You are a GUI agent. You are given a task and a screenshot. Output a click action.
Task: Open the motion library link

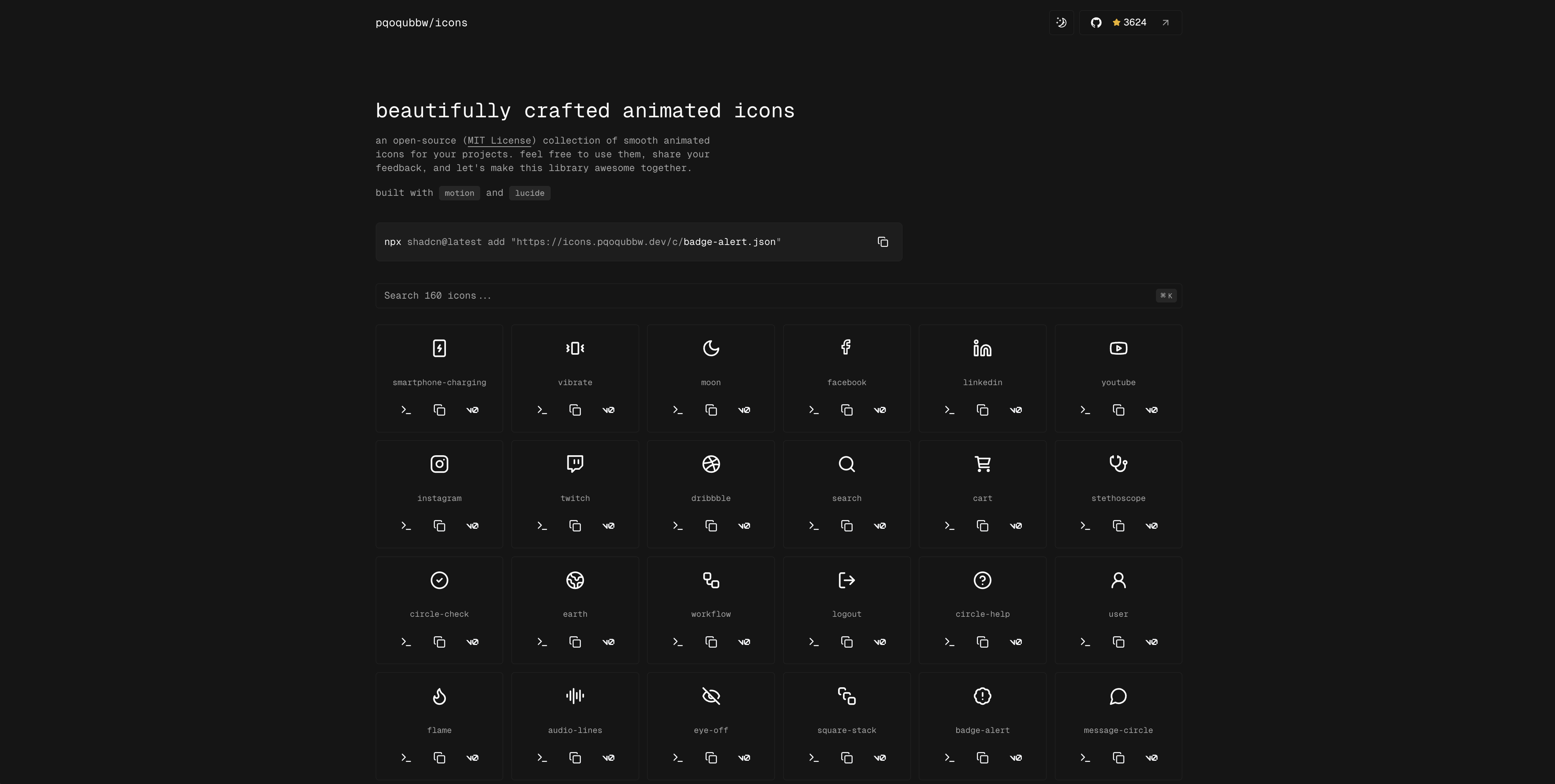click(x=459, y=193)
